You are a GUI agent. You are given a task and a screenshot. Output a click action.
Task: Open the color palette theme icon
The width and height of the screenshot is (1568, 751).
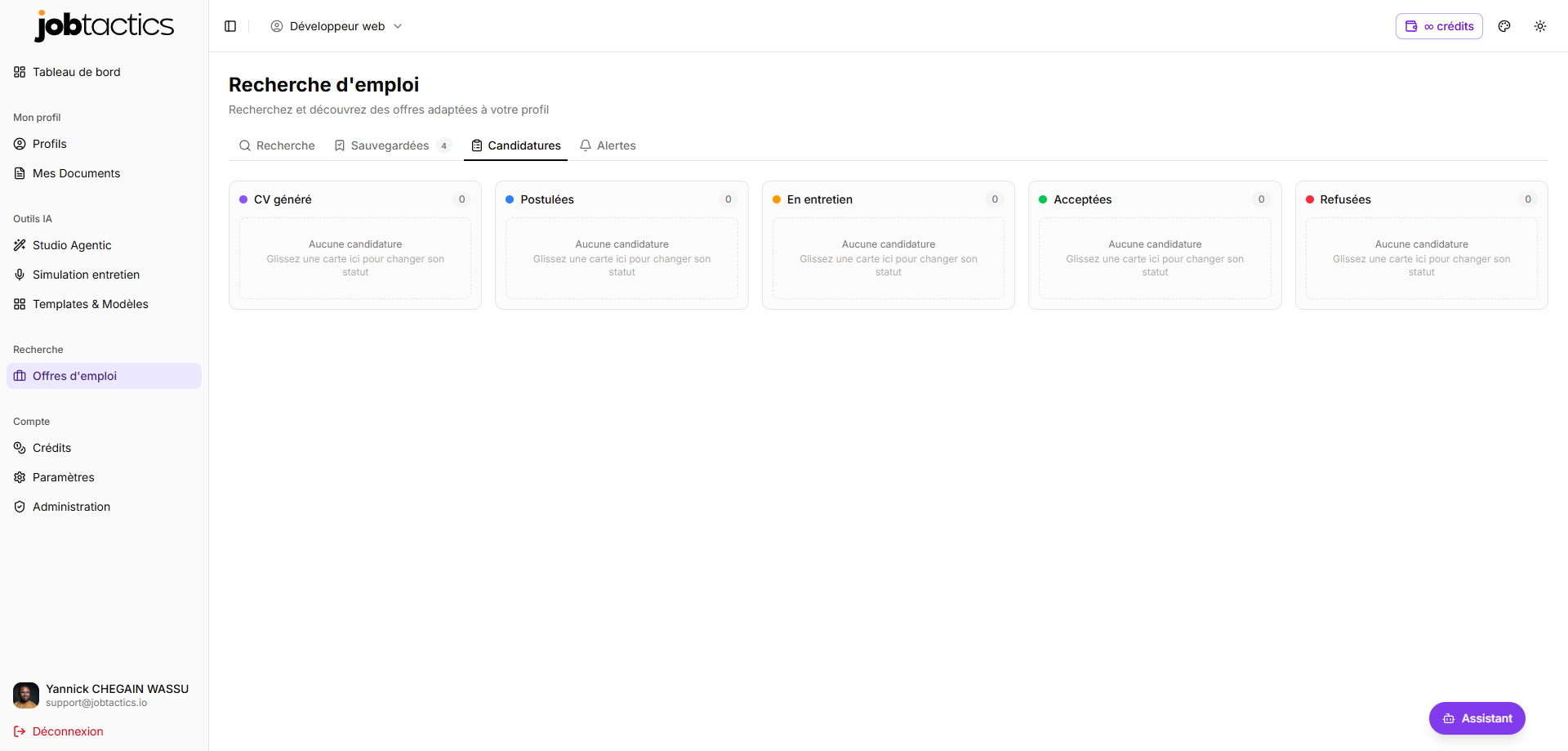pyautogui.click(x=1504, y=26)
